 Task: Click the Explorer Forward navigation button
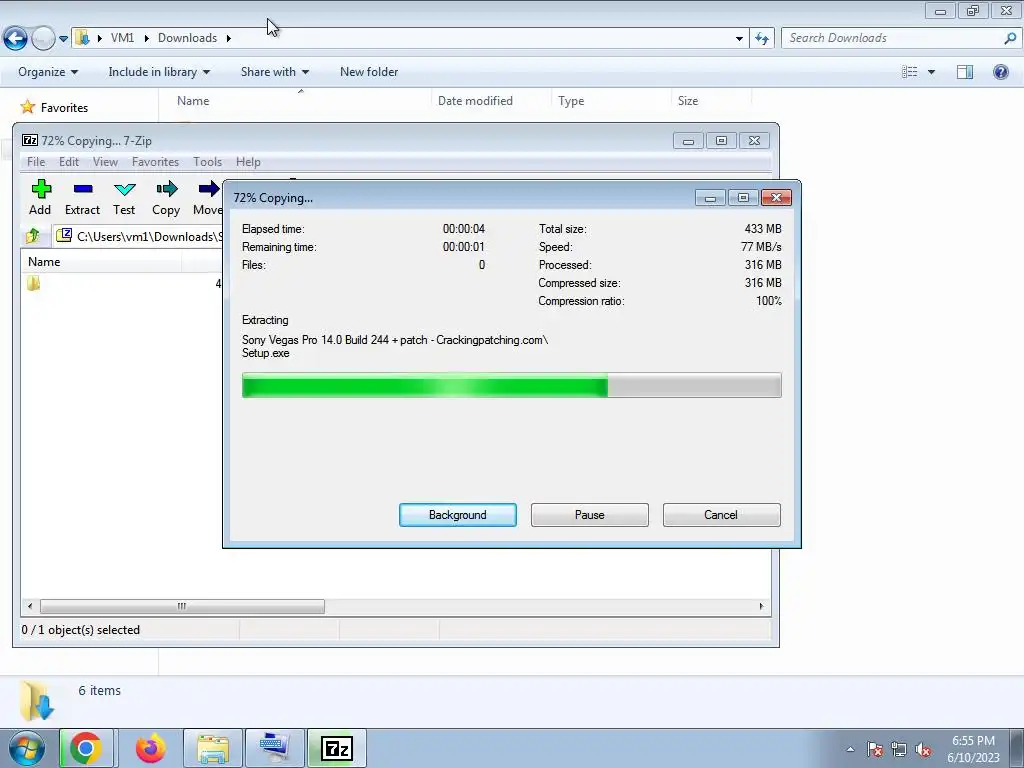click(x=42, y=38)
